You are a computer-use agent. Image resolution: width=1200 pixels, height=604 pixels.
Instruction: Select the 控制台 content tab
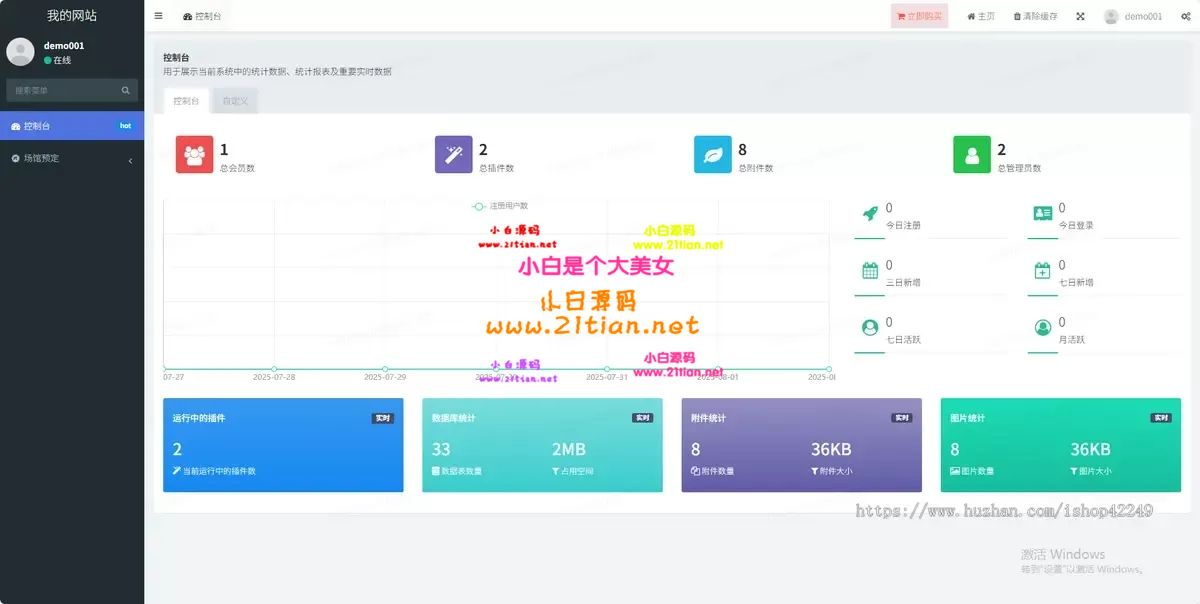(x=186, y=101)
